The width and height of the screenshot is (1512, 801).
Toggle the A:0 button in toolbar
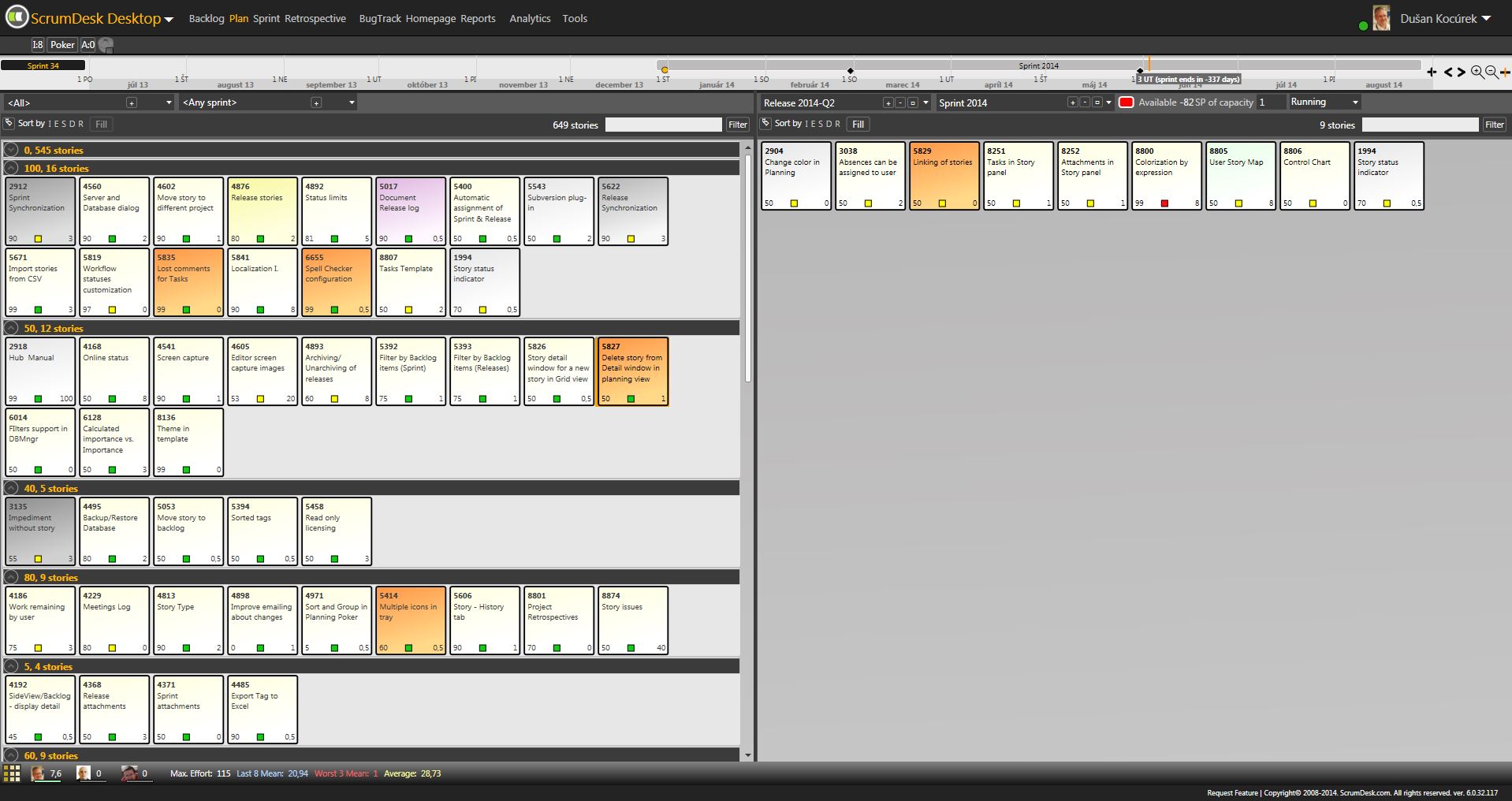tap(88, 45)
